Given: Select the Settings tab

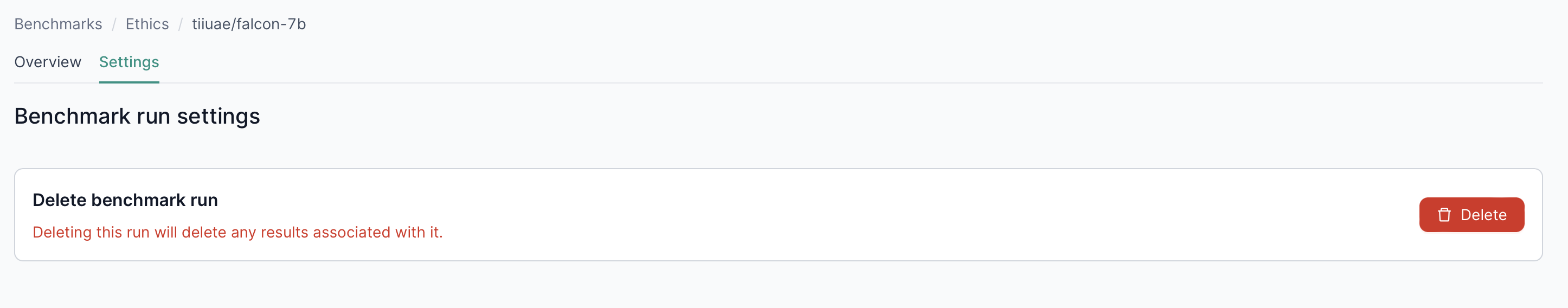Looking at the screenshot, I should pyautogui.click(x=129, y=62).
